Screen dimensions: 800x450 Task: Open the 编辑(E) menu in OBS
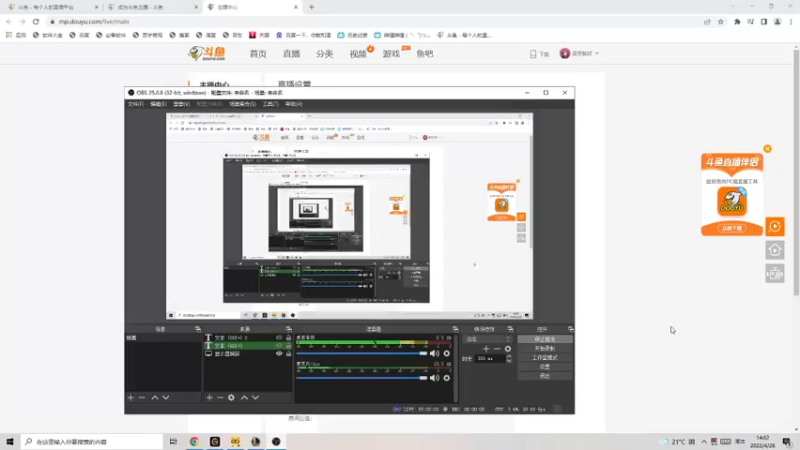pyautogui.click(x=158, y=104)
